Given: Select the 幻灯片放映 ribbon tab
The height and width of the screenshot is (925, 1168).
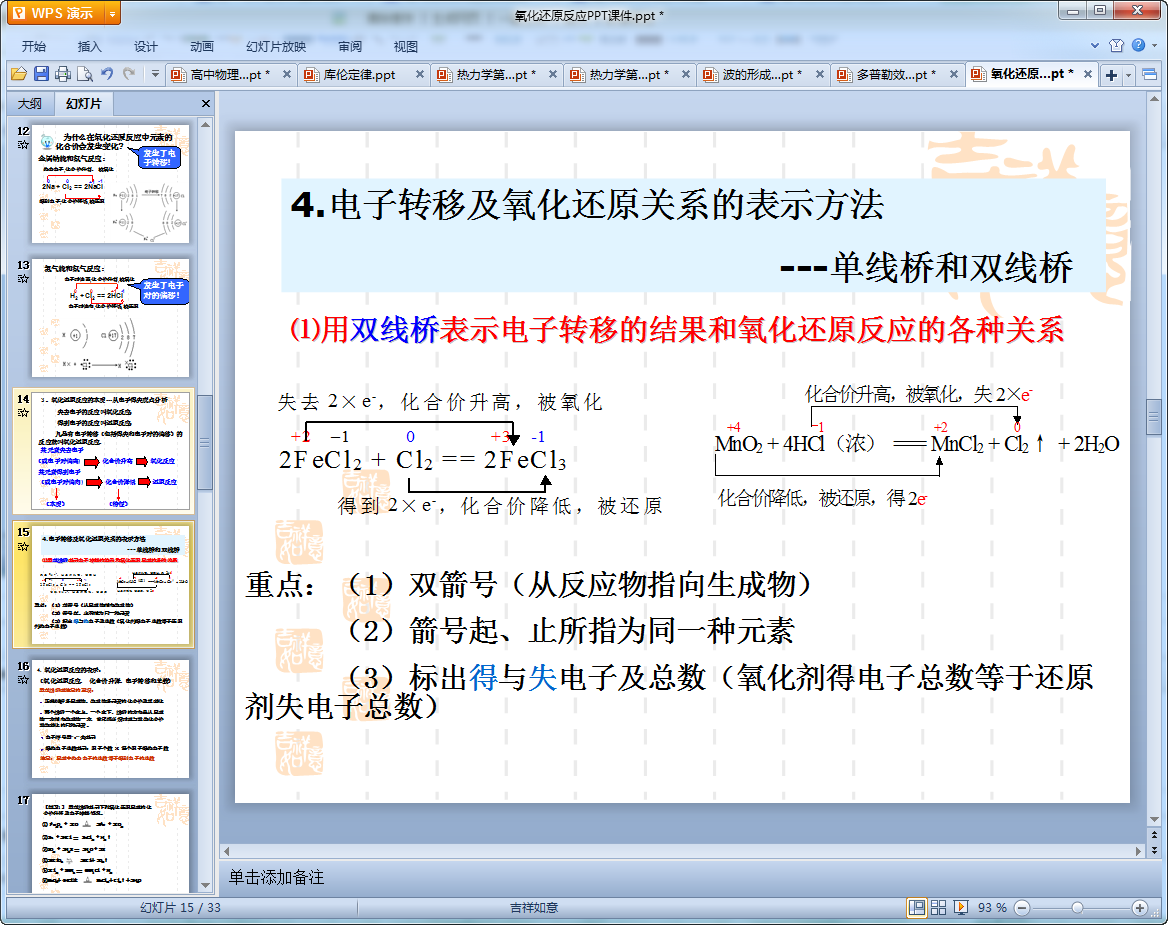Looking at the screenshot, I should (x=276, y=46).
